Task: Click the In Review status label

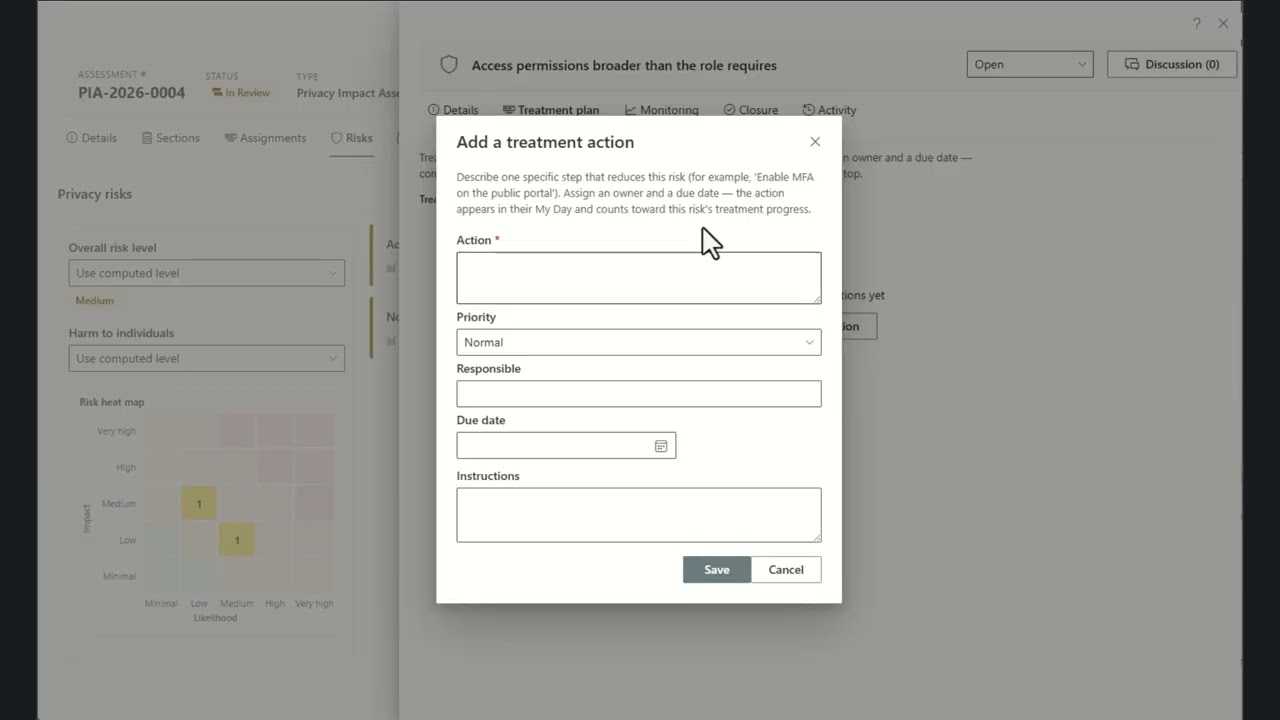Action: click(x=240, y=93)
